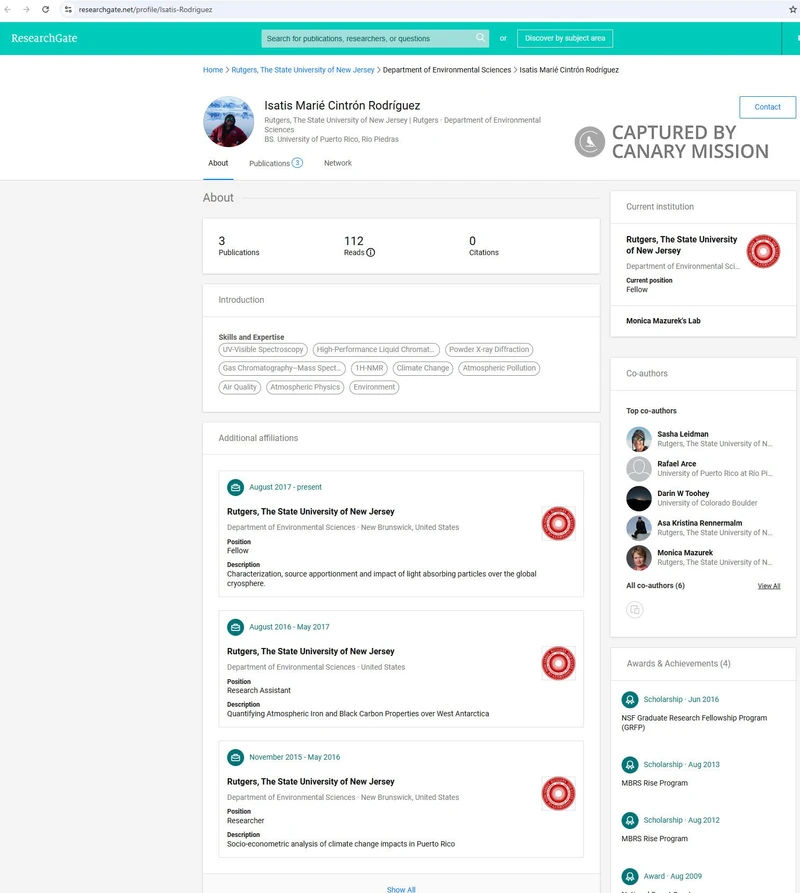Open Monica Mazurek's avatar
This screenshot has width=800, height=893.
(639, 558)
